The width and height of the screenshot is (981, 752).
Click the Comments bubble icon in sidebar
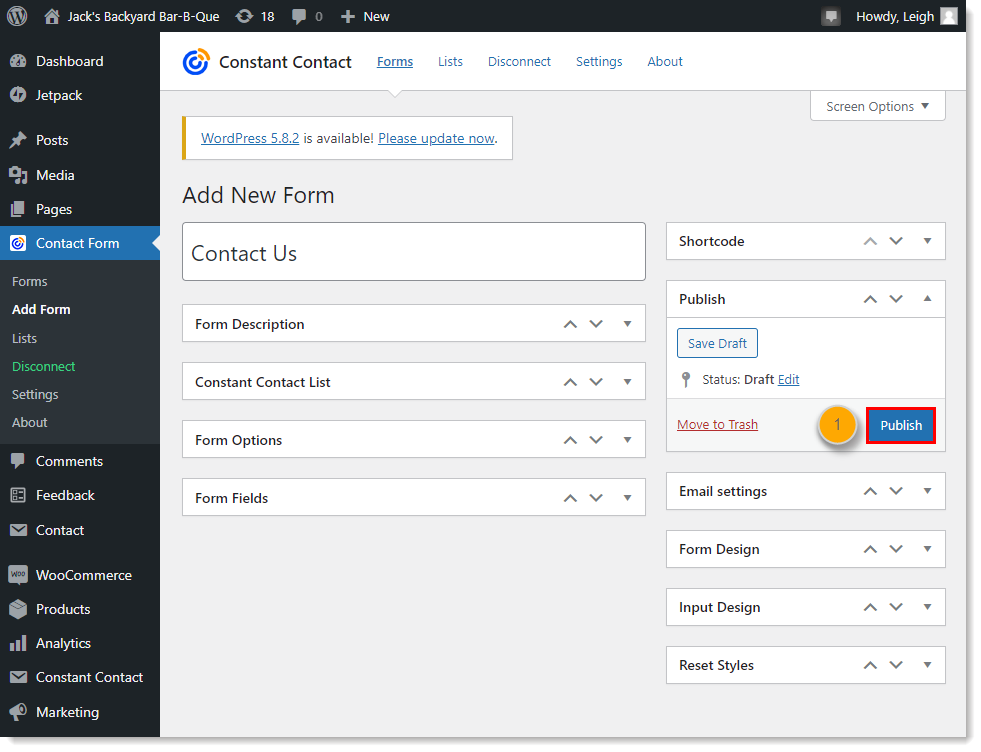(18, 461)
